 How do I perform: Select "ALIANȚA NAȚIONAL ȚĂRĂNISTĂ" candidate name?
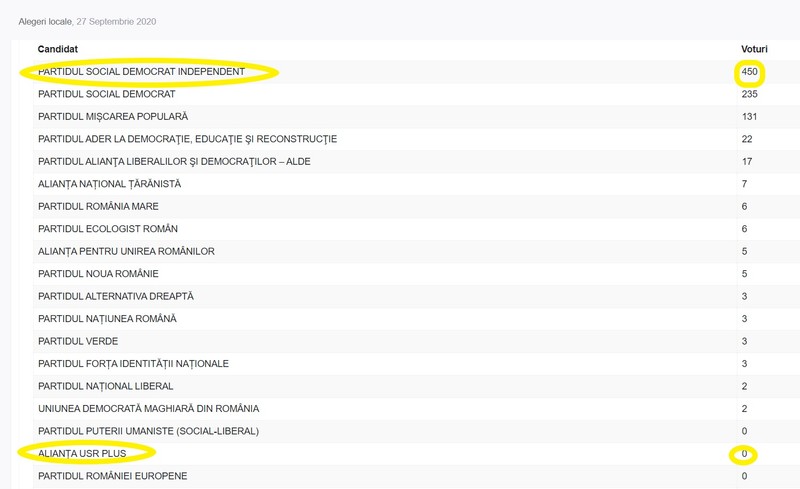109,184
